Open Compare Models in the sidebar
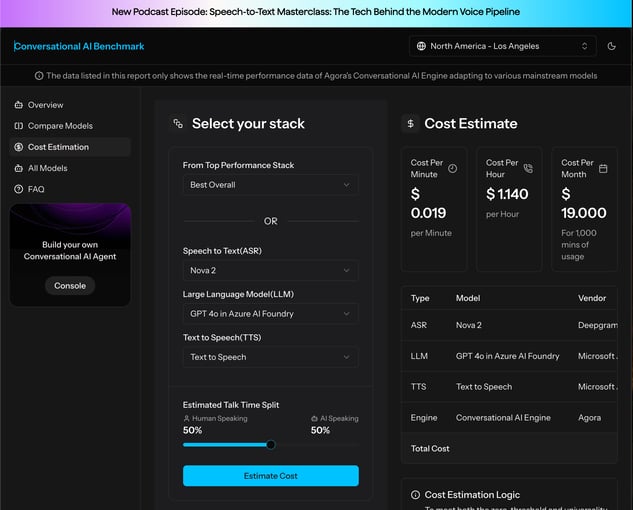The image size is (633, 510). (70, 126)
